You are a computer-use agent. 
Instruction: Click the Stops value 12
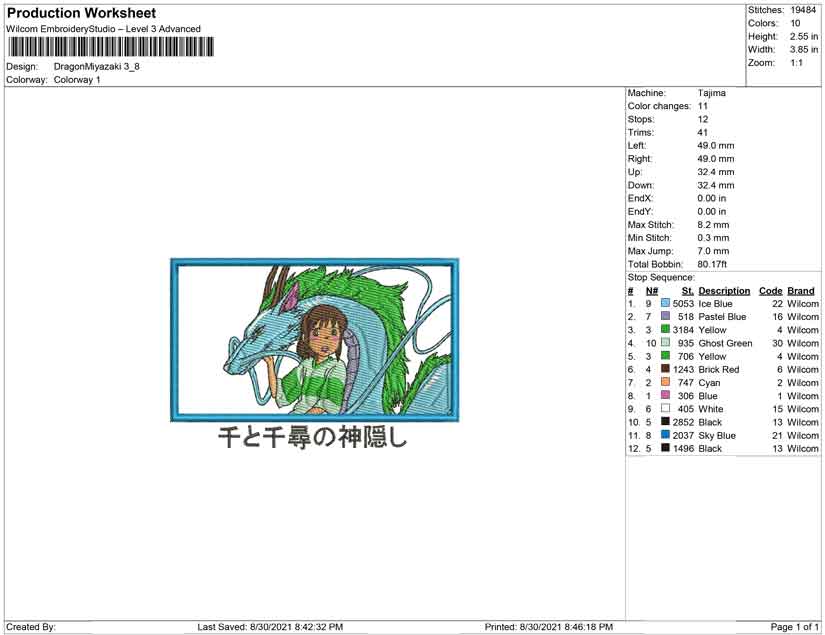(x=703, y=119)
